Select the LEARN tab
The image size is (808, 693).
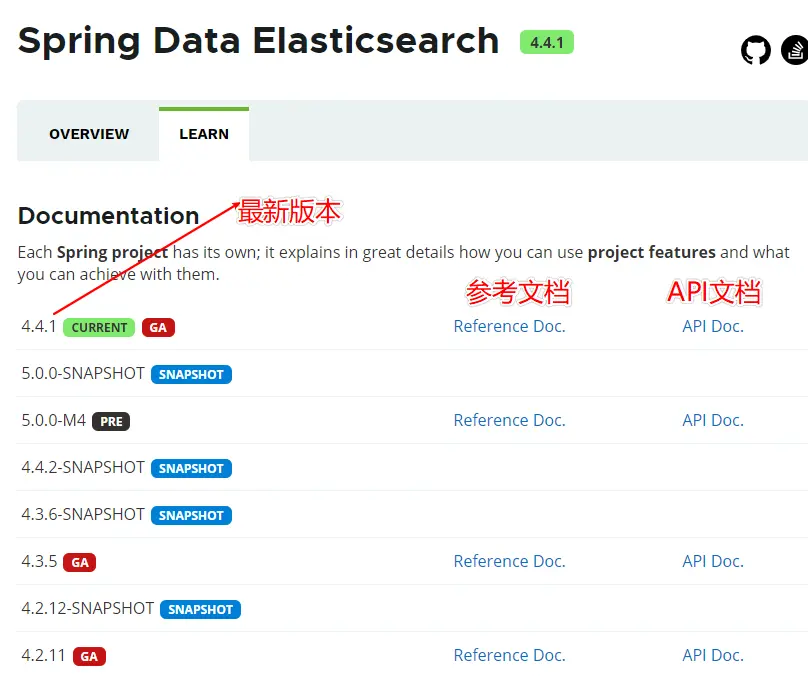(204, 134)
